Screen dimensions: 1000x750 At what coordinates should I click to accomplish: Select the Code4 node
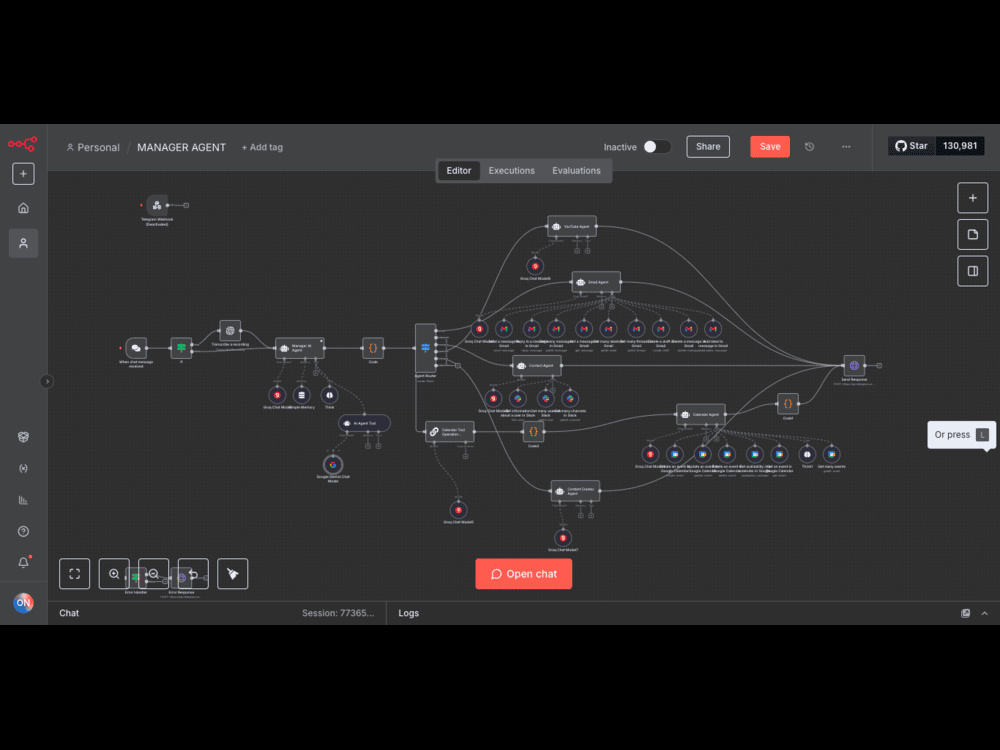pyautogui.click(x=788, y=404)
